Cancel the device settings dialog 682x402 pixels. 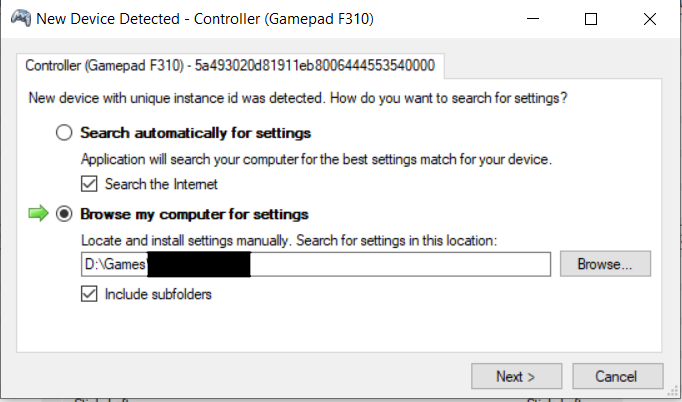(616, 377)
